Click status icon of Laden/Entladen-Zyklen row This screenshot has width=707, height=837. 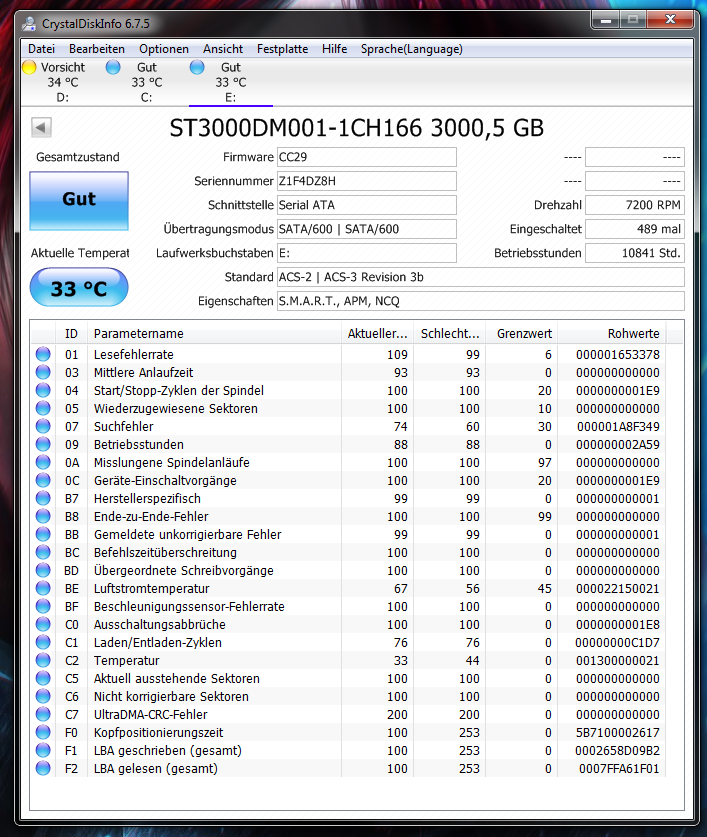(43, 642)
